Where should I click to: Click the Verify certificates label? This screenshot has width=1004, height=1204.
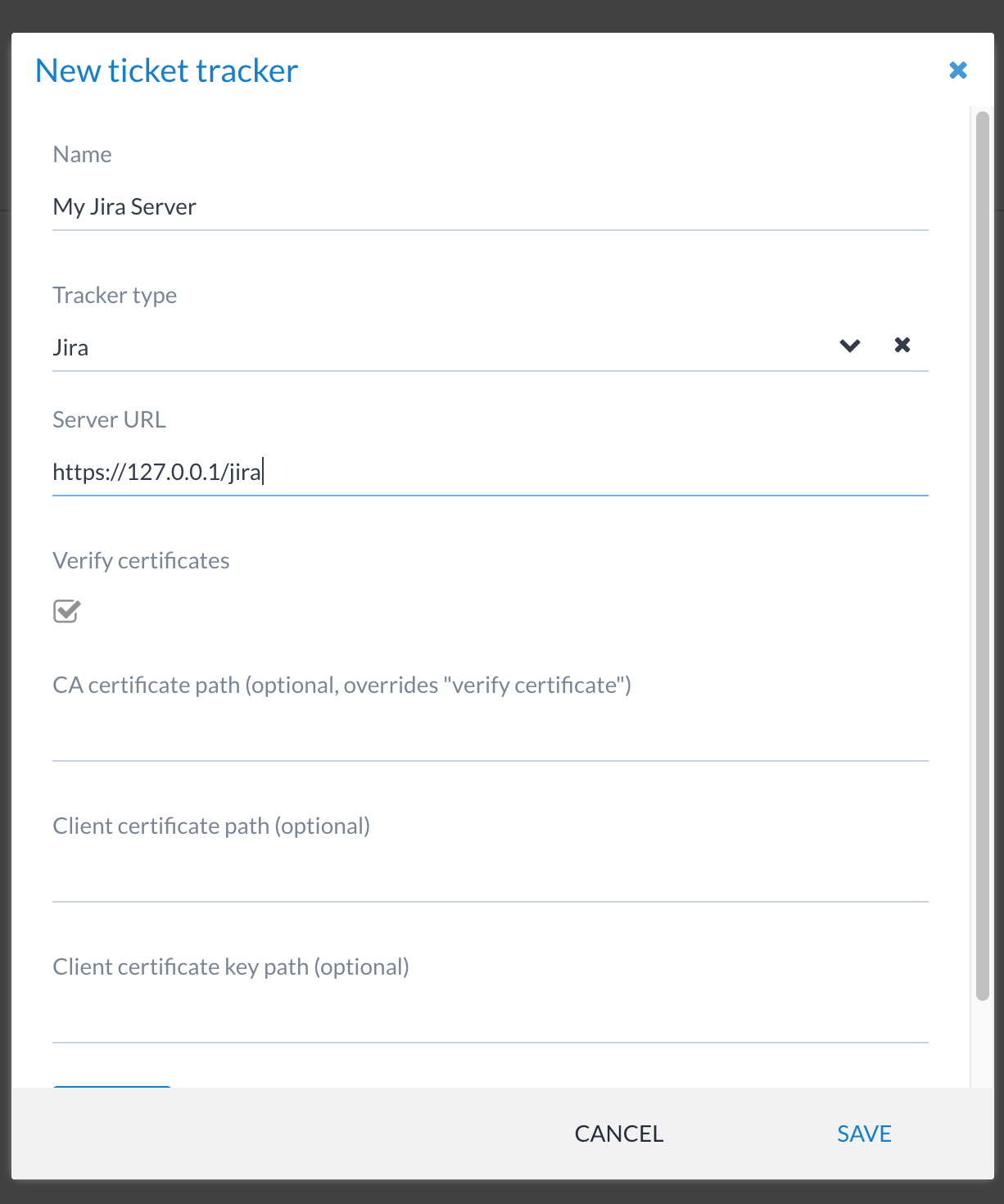pyautogui.click(x=141, y=561)
